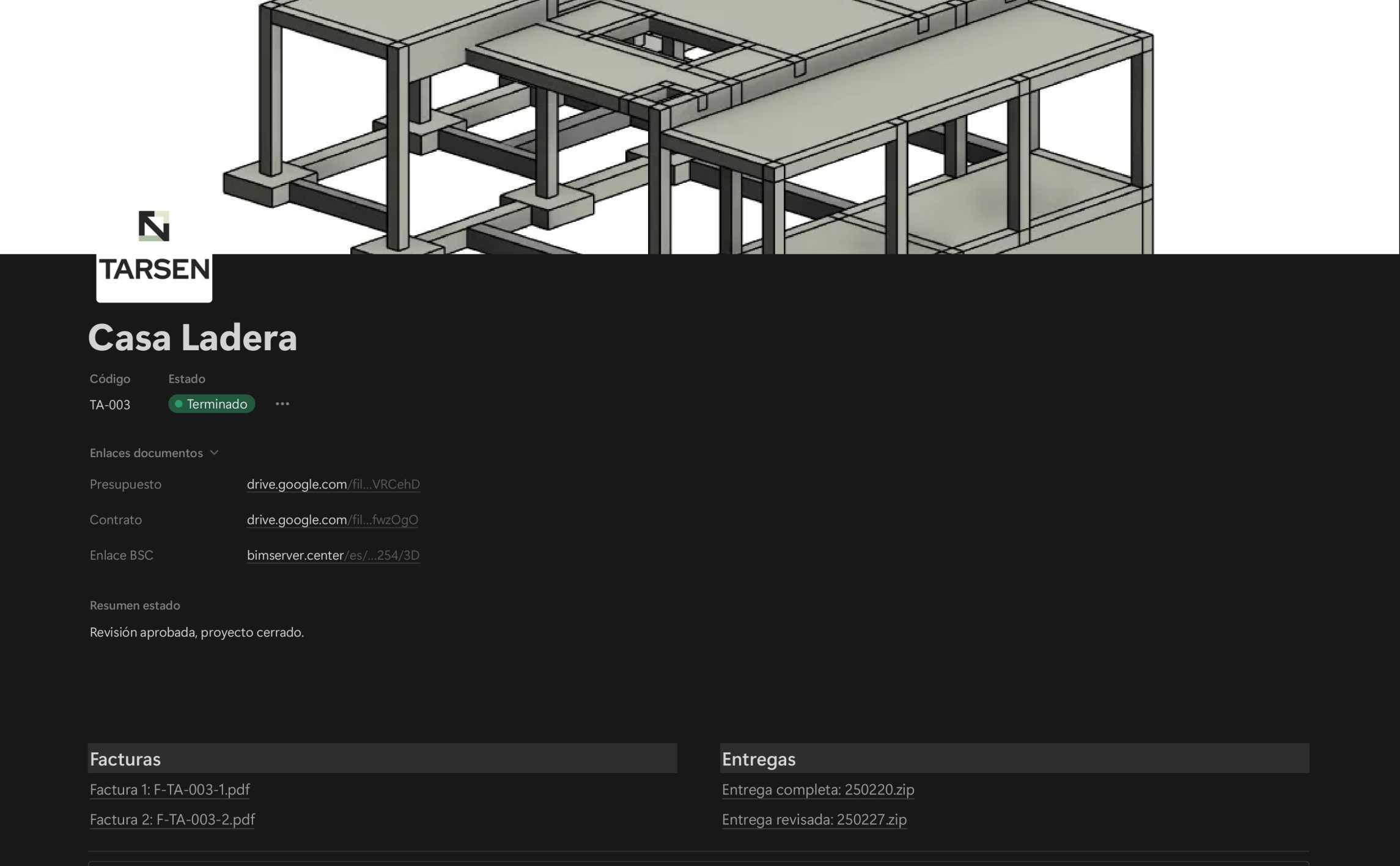Open the Contrato Google Drive link

[x=333, y=519]
